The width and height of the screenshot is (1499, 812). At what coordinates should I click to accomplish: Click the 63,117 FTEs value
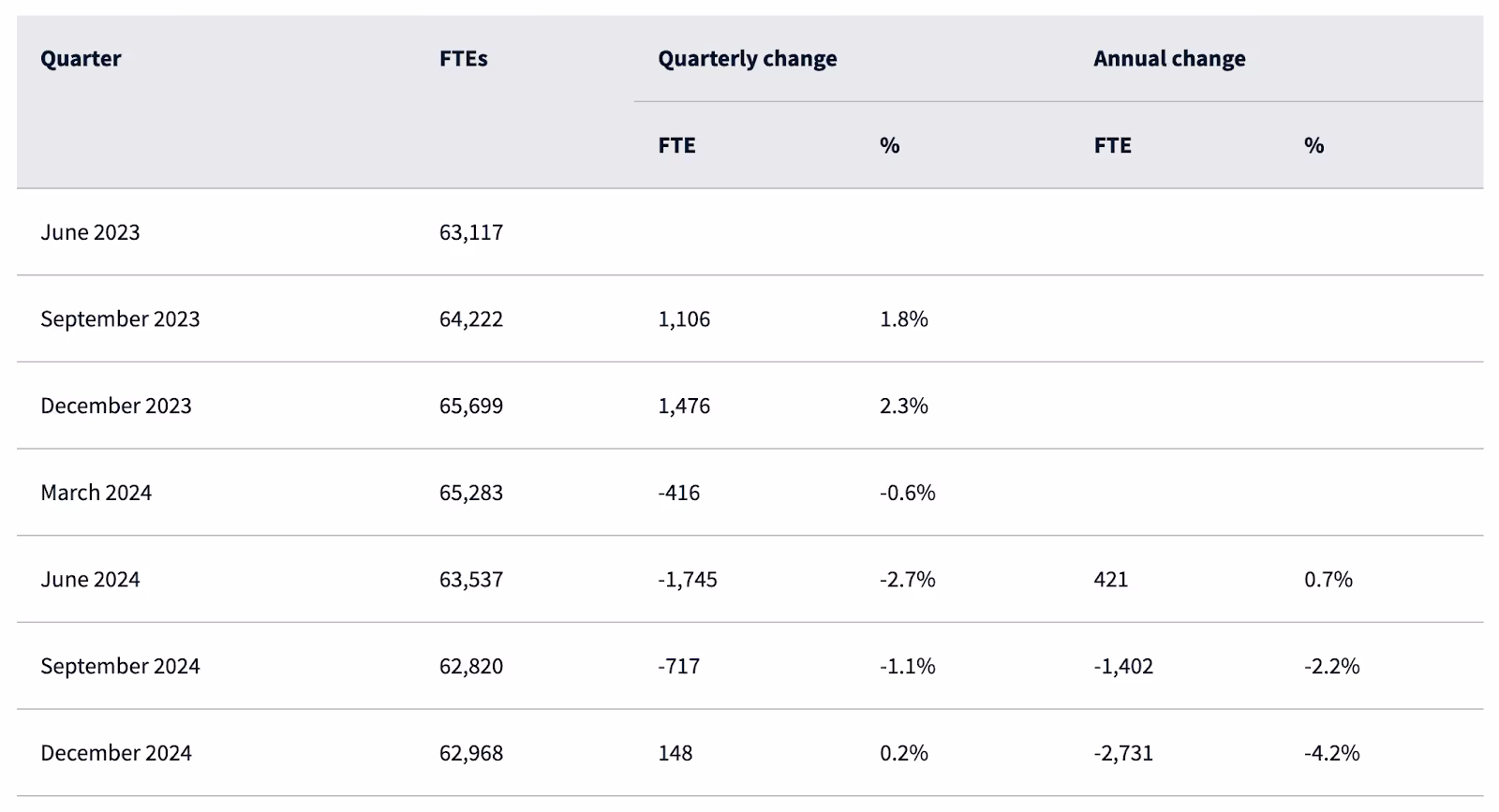click(471, 232)
